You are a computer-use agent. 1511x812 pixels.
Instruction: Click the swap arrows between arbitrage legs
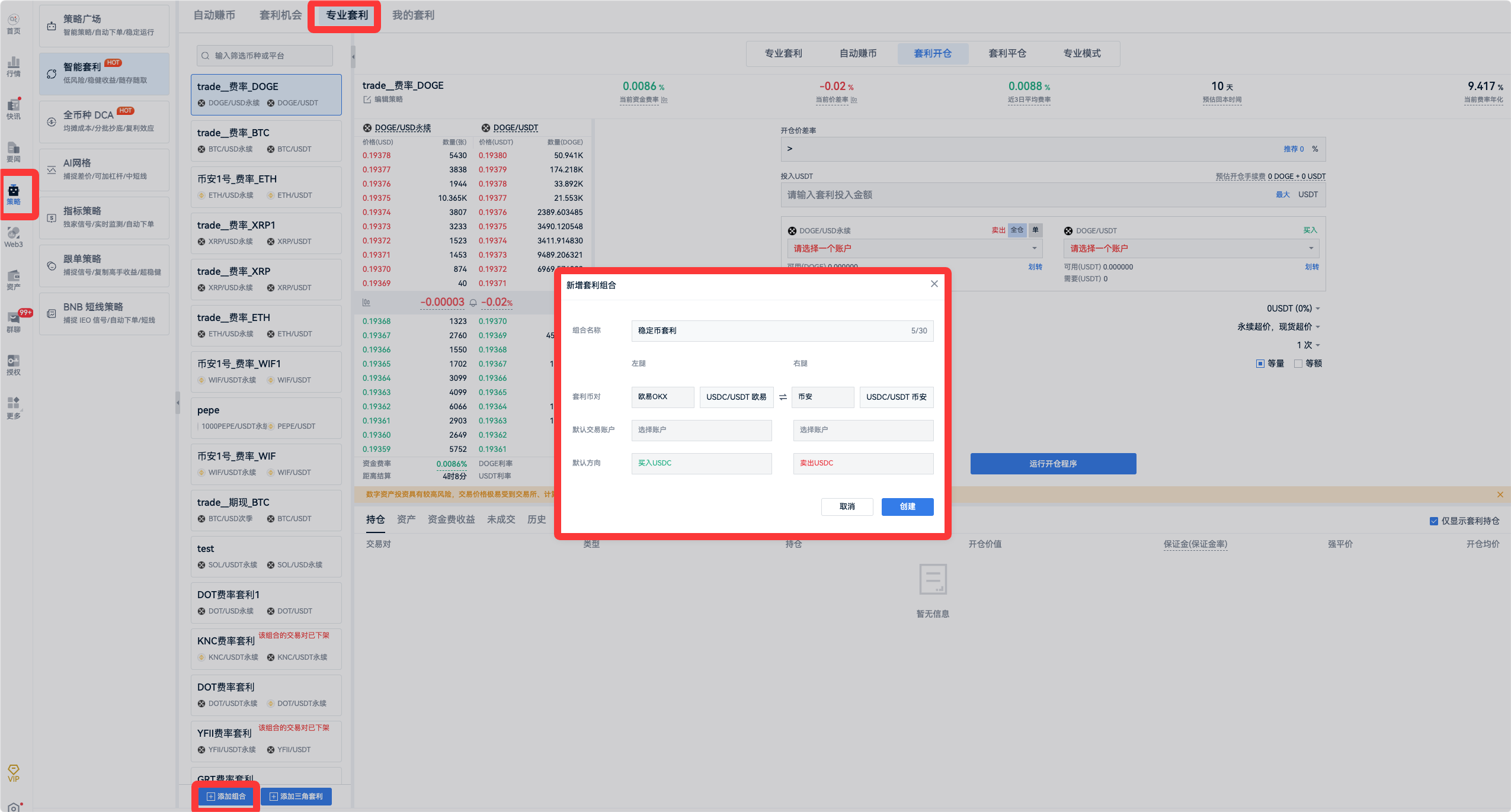pos(783,397)
